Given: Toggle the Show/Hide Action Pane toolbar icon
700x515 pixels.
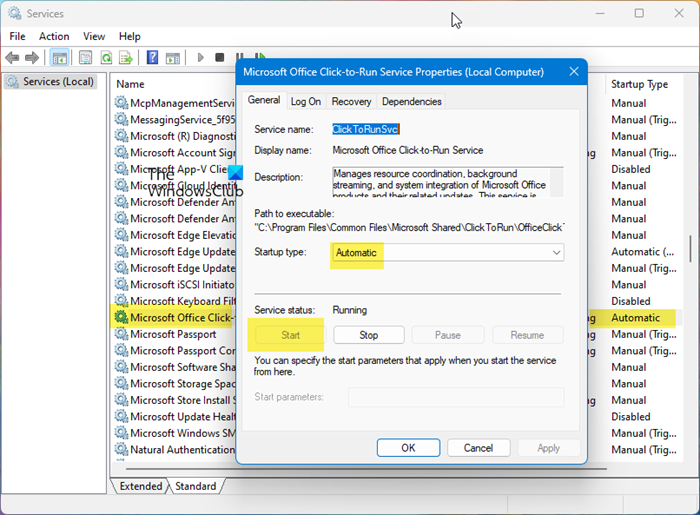Looking at the screenshot, I should coord(173,58).
